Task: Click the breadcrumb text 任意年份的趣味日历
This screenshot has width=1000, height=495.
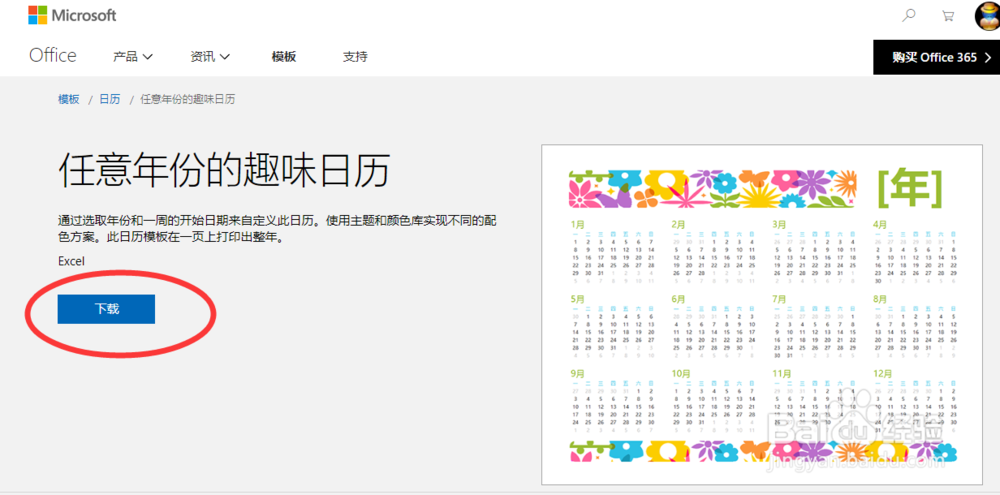Action: coord(188,99)
